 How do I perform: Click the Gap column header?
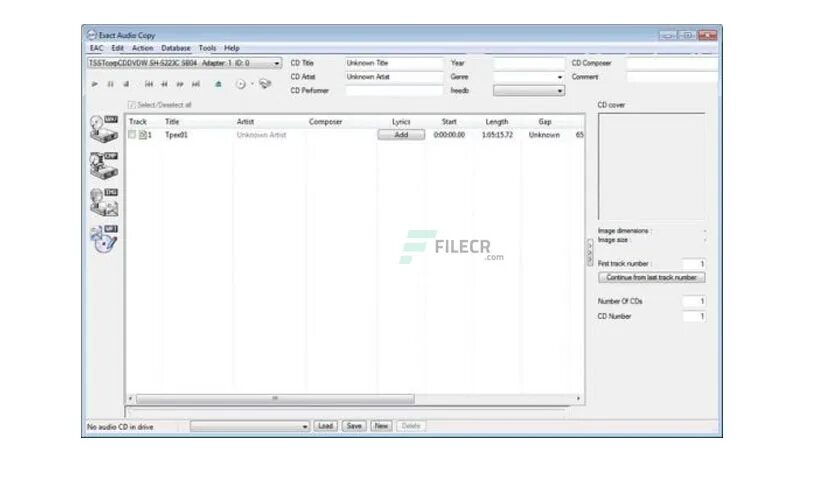[545, 122]
